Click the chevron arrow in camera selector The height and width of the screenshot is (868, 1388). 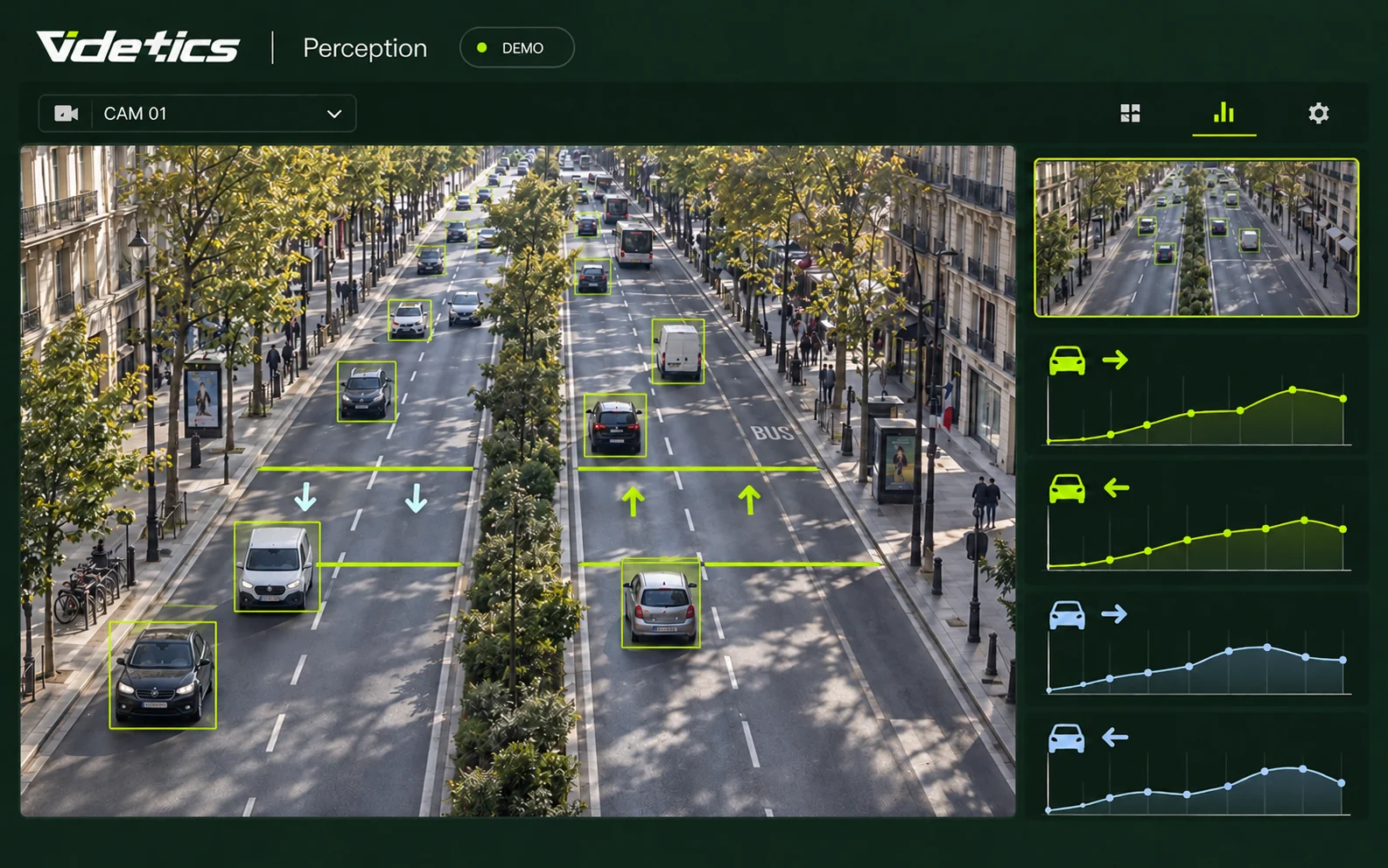pos(333,114)
